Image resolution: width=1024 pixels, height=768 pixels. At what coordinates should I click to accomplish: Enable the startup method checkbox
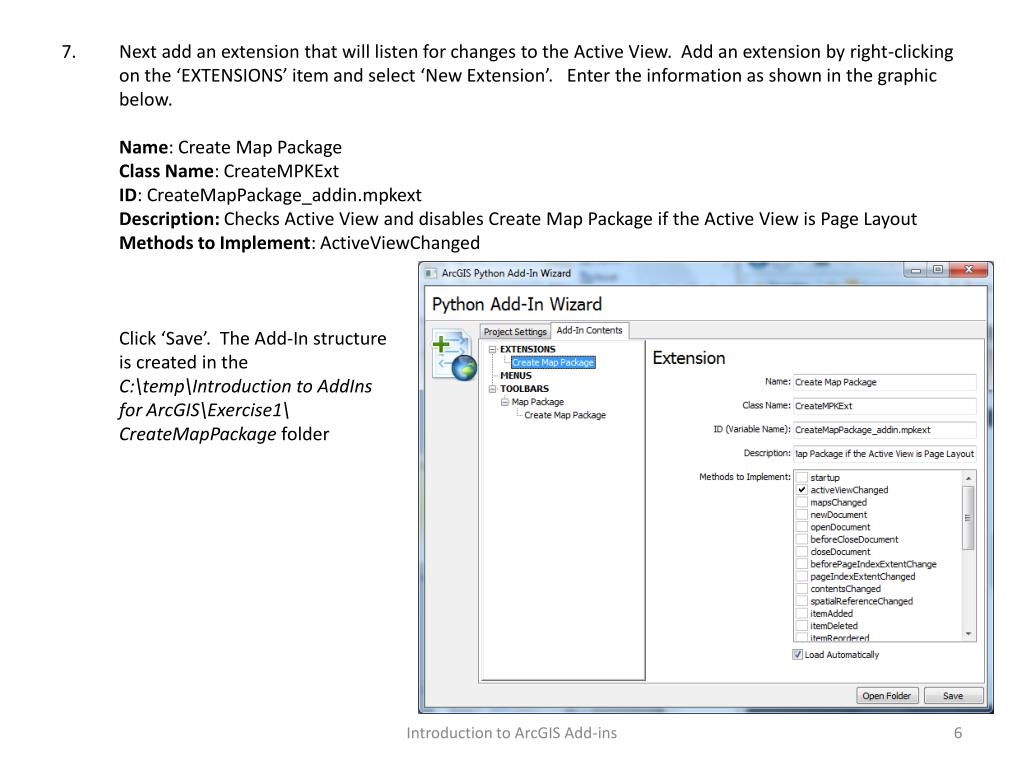coord(801,477)
